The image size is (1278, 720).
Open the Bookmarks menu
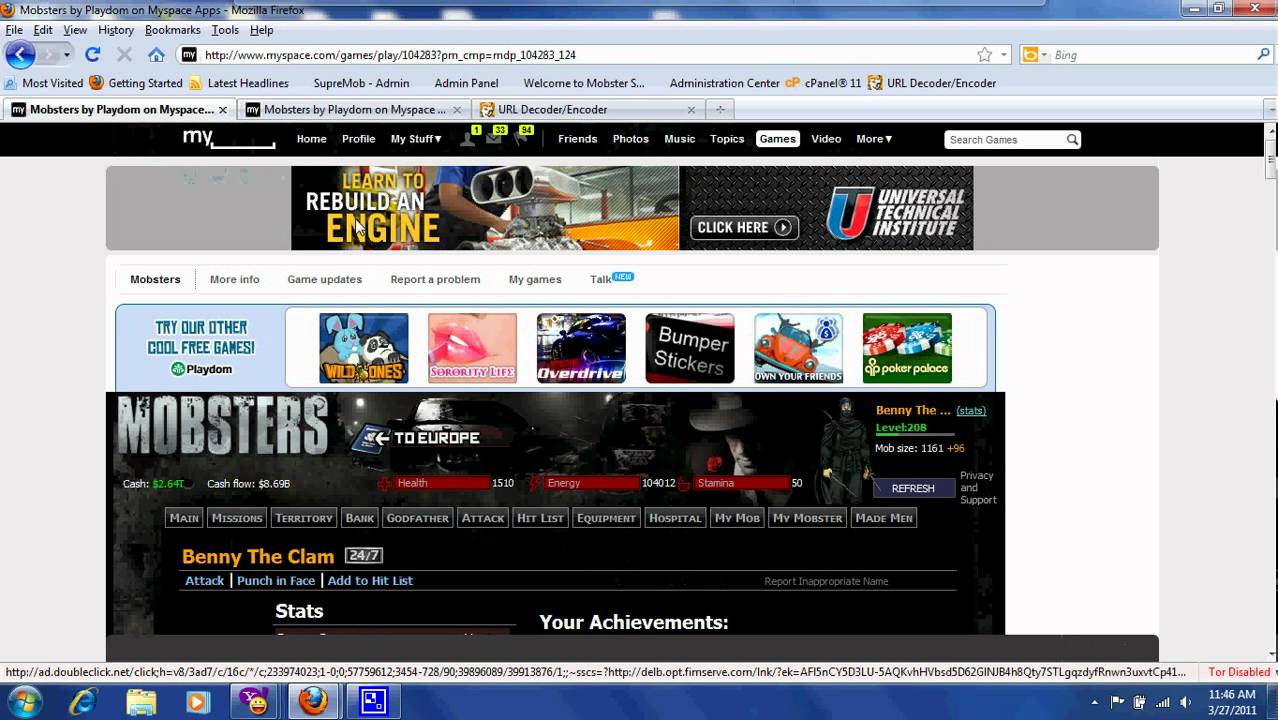click(172, 30)
